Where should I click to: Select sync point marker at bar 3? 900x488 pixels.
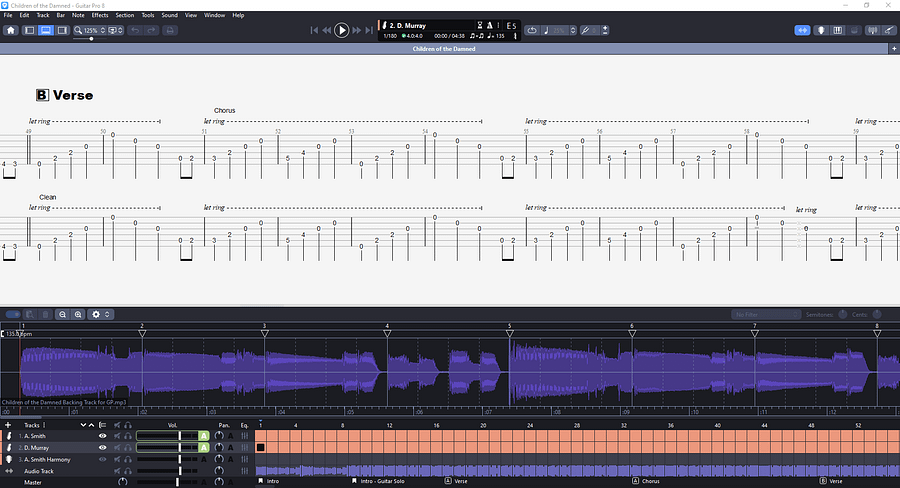265,333
